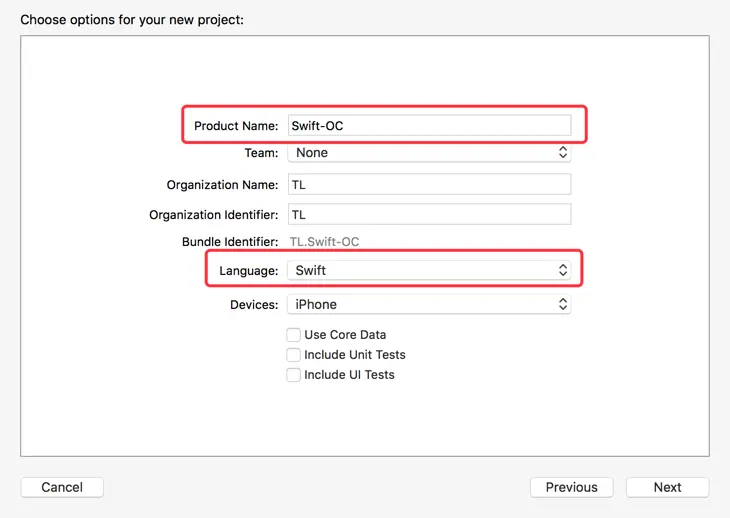Viewport: 730px width, 518px height.
Task: Click the Include UI Tests label
Action: pos(349,375)
